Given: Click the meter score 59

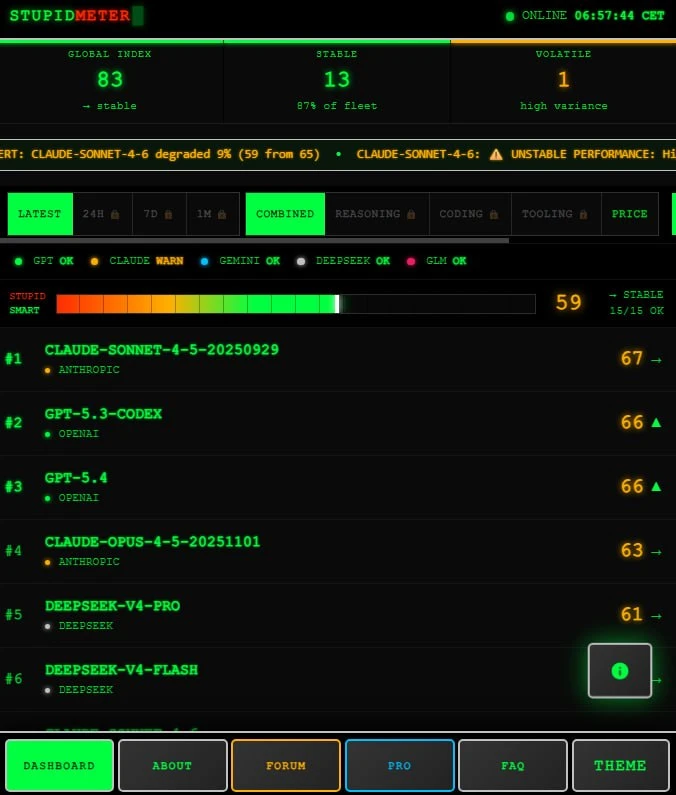Looking at the screenshot, I should (568, 303).
